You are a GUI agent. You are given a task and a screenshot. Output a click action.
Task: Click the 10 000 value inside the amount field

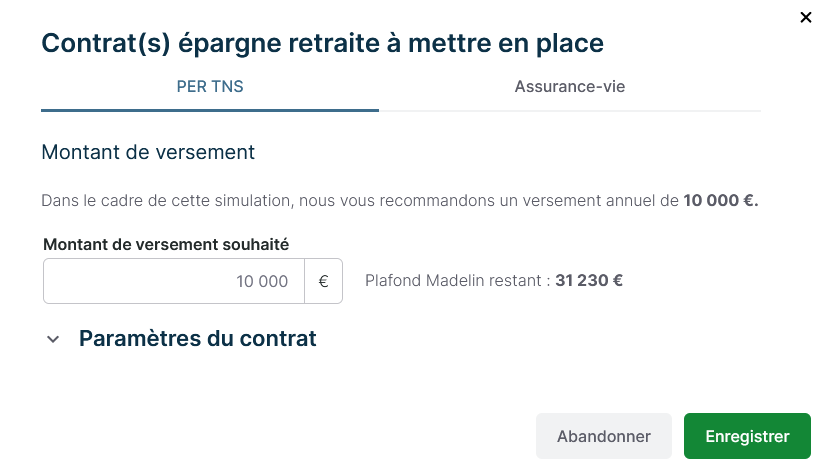click(x=262, y=282)
